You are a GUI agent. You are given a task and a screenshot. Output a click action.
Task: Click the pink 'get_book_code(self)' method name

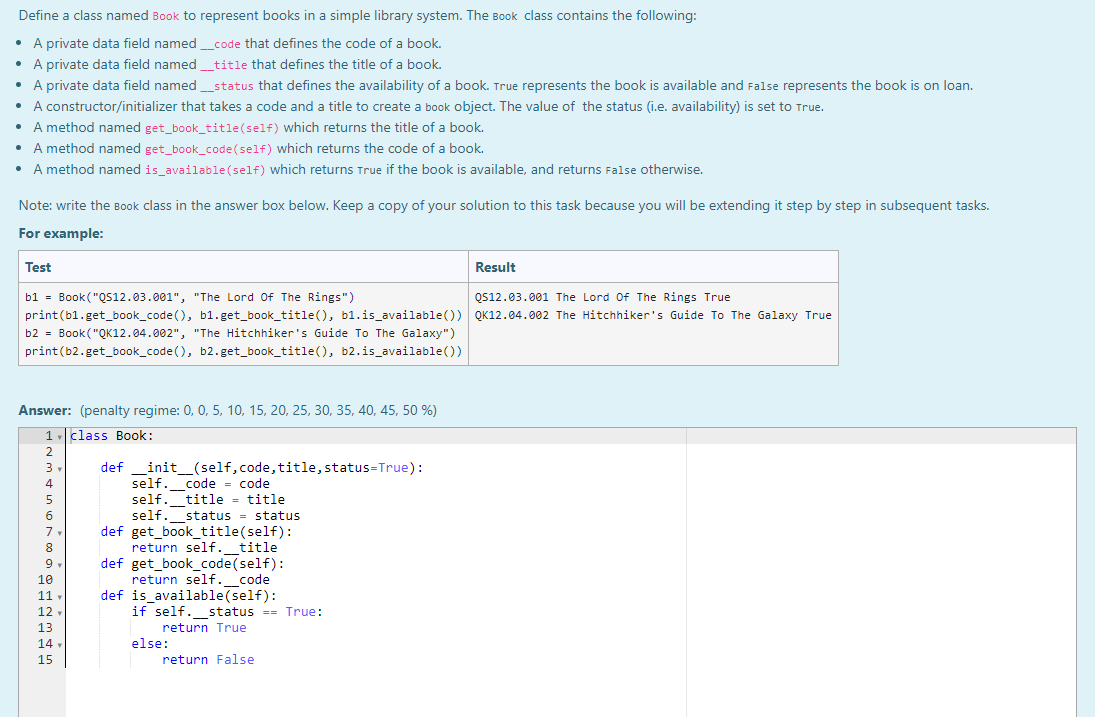tap(209, 149)
